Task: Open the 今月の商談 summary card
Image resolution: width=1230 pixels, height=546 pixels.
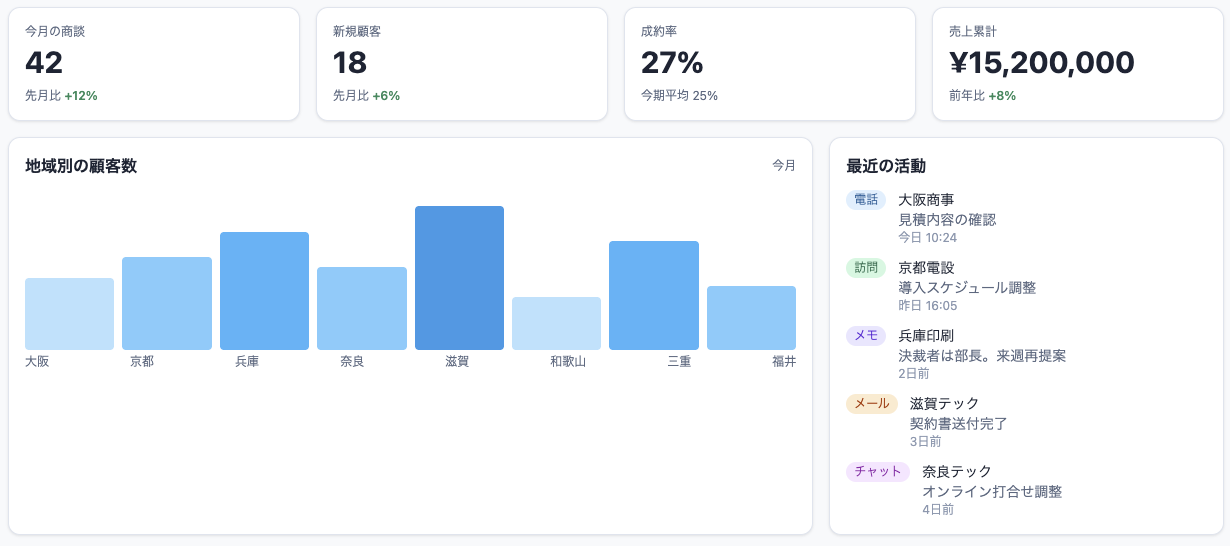Action: (154, 64)
